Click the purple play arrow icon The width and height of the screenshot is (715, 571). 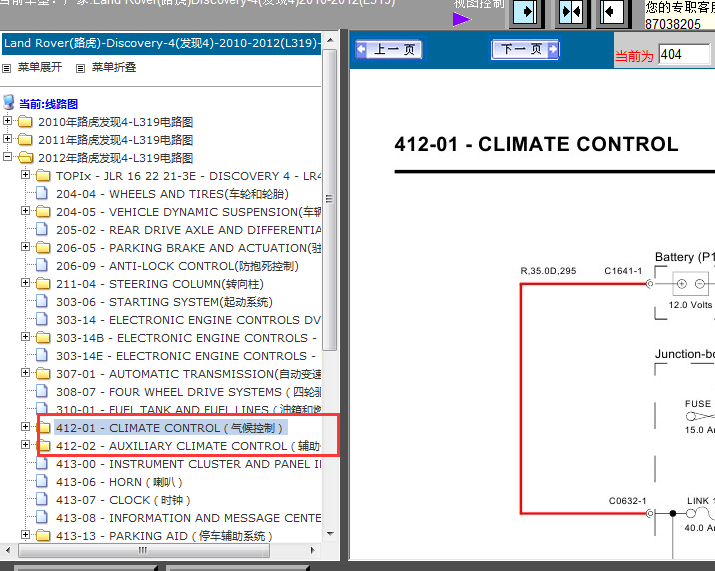(x=462, y=19)
